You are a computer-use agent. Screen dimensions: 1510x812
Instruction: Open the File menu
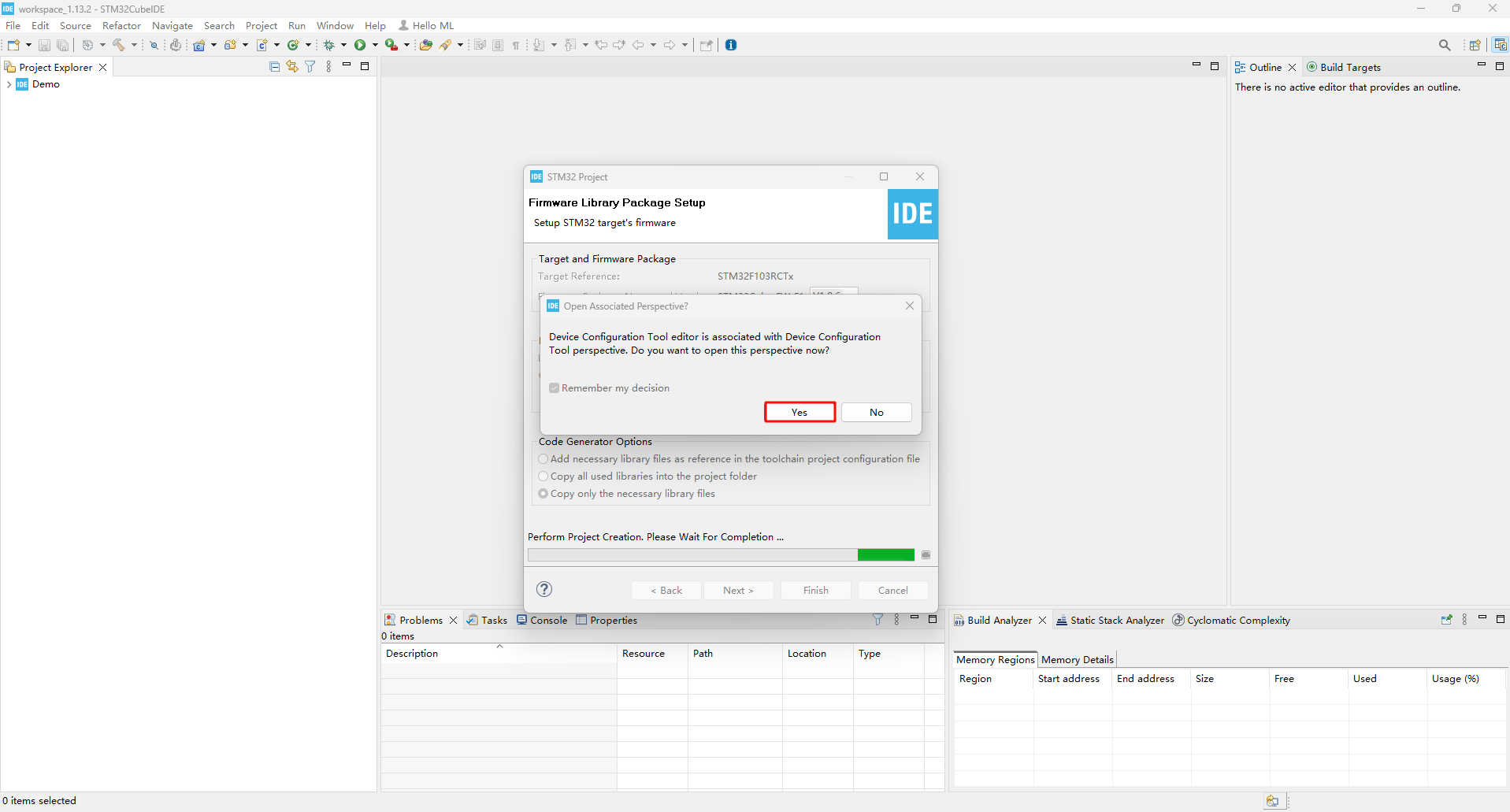tap(13, 25)
